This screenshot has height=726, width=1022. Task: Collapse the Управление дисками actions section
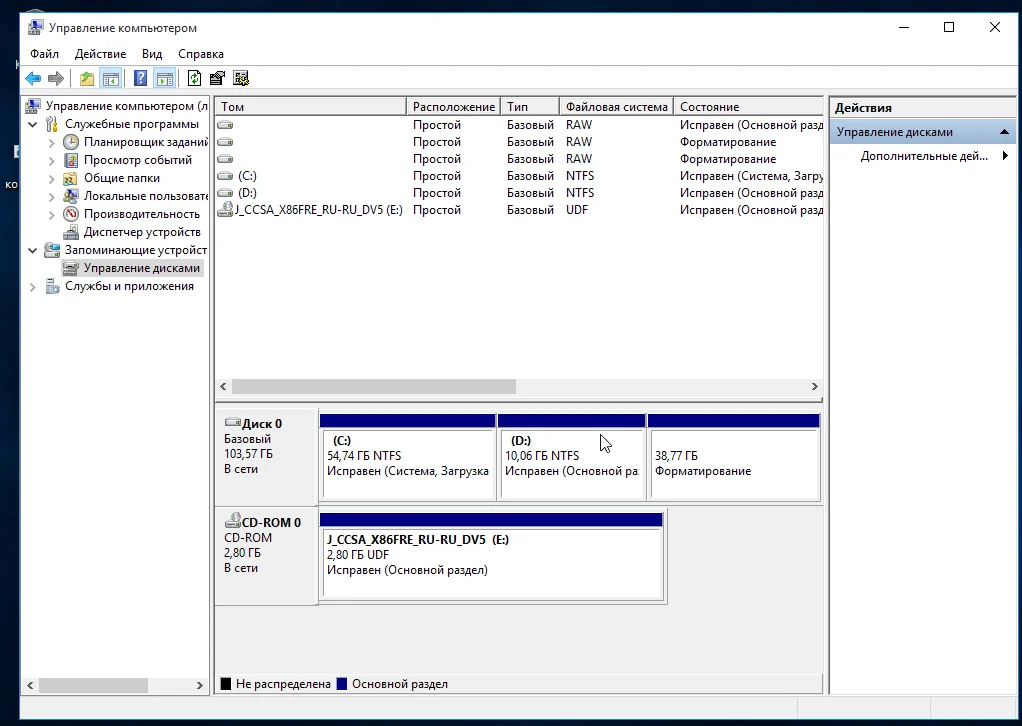pos(1005,132)
